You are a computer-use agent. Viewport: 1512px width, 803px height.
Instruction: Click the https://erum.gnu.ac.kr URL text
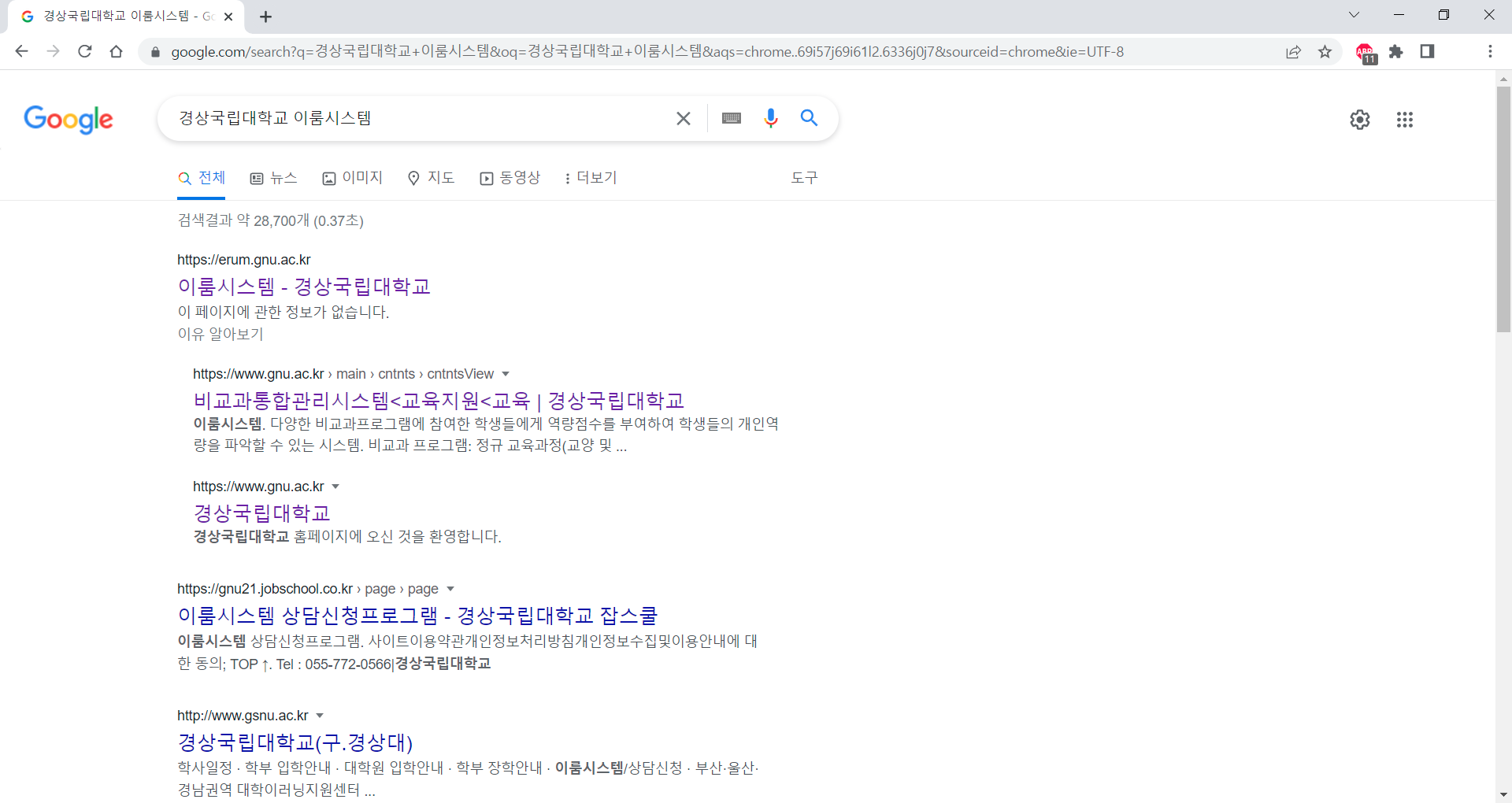[x=244, y=260]
